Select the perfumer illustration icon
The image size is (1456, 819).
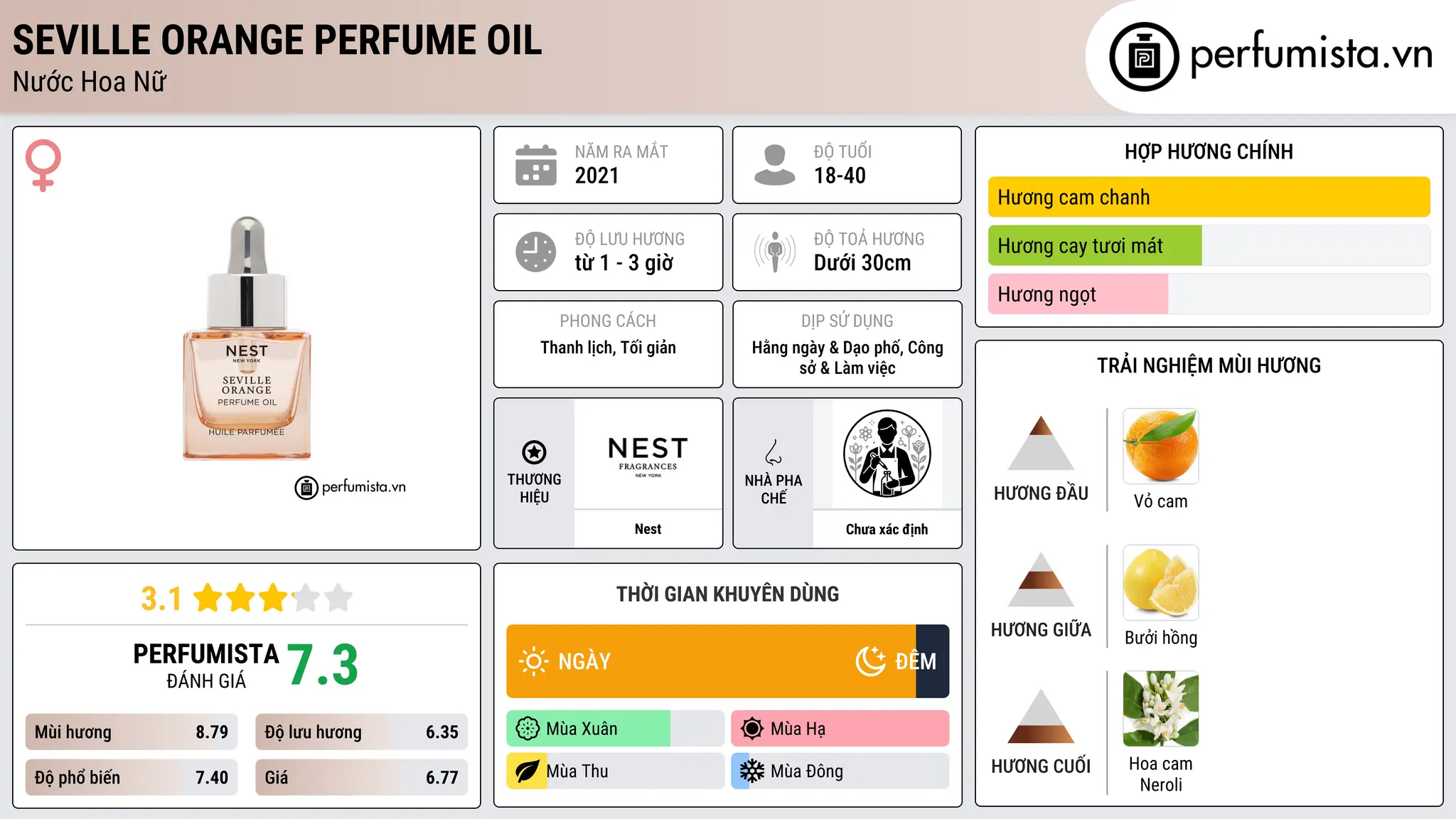click(887, 454)
